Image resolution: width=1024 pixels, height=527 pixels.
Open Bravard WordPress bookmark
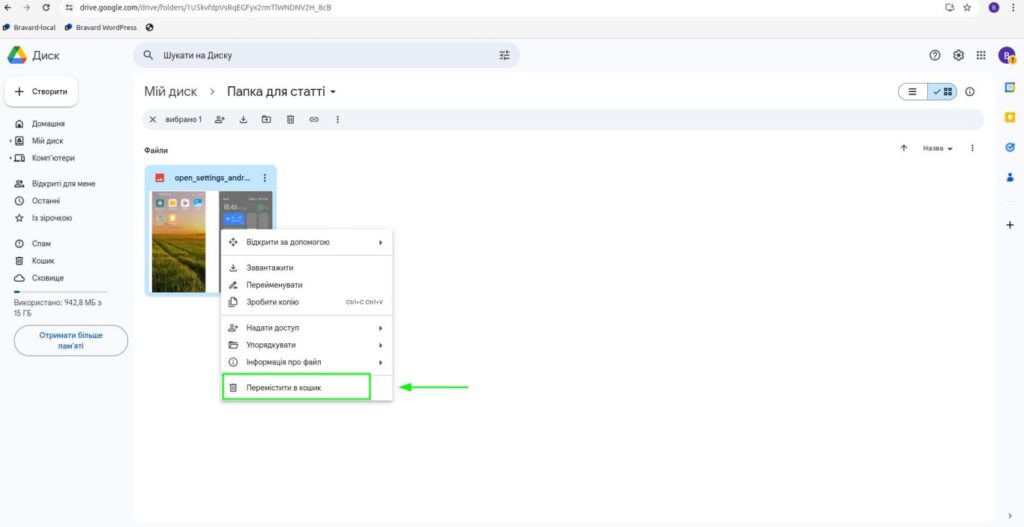(x=101, y=27)
